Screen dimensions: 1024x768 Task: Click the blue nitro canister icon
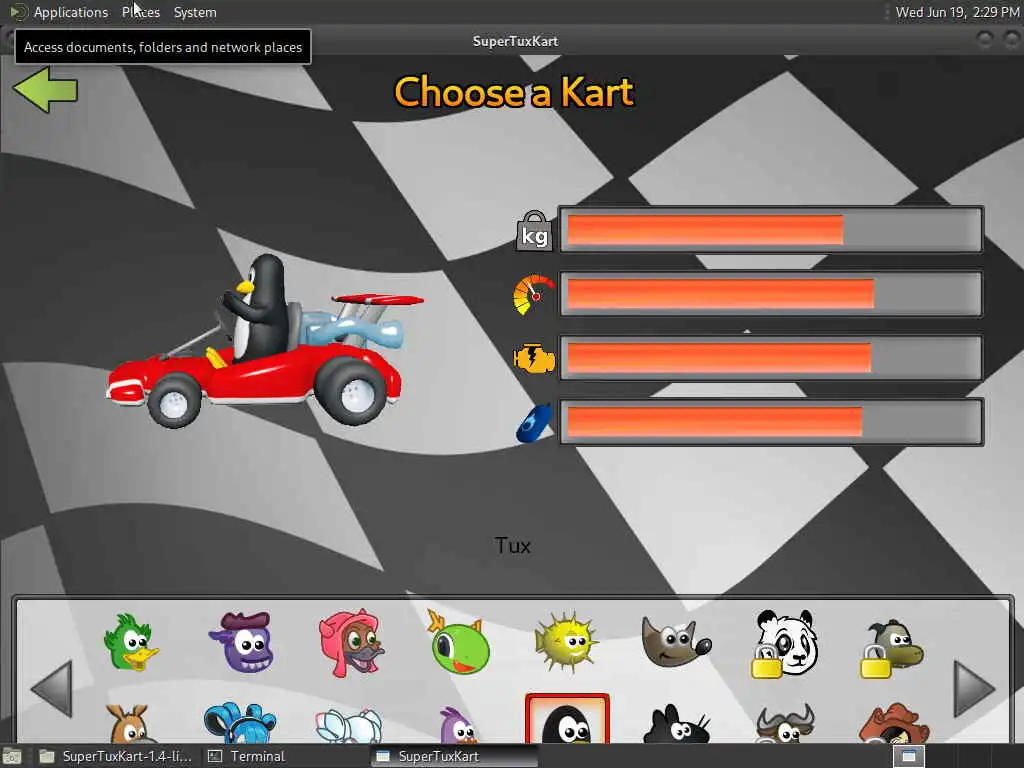pyautogui.click(x=534, y=423)
